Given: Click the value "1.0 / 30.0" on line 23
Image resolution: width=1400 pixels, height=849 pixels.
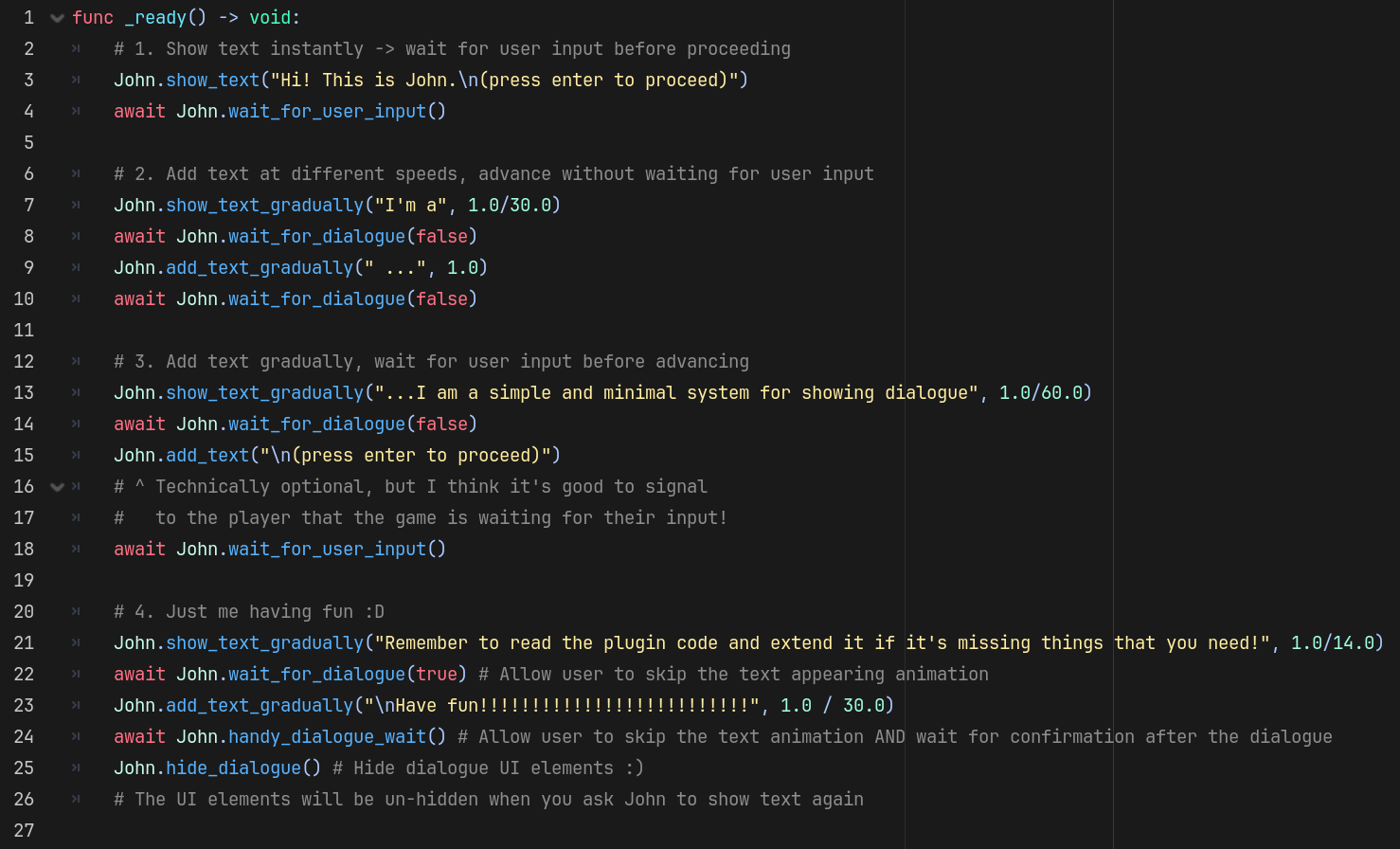Looking at the screenshot, I should 833,706.
